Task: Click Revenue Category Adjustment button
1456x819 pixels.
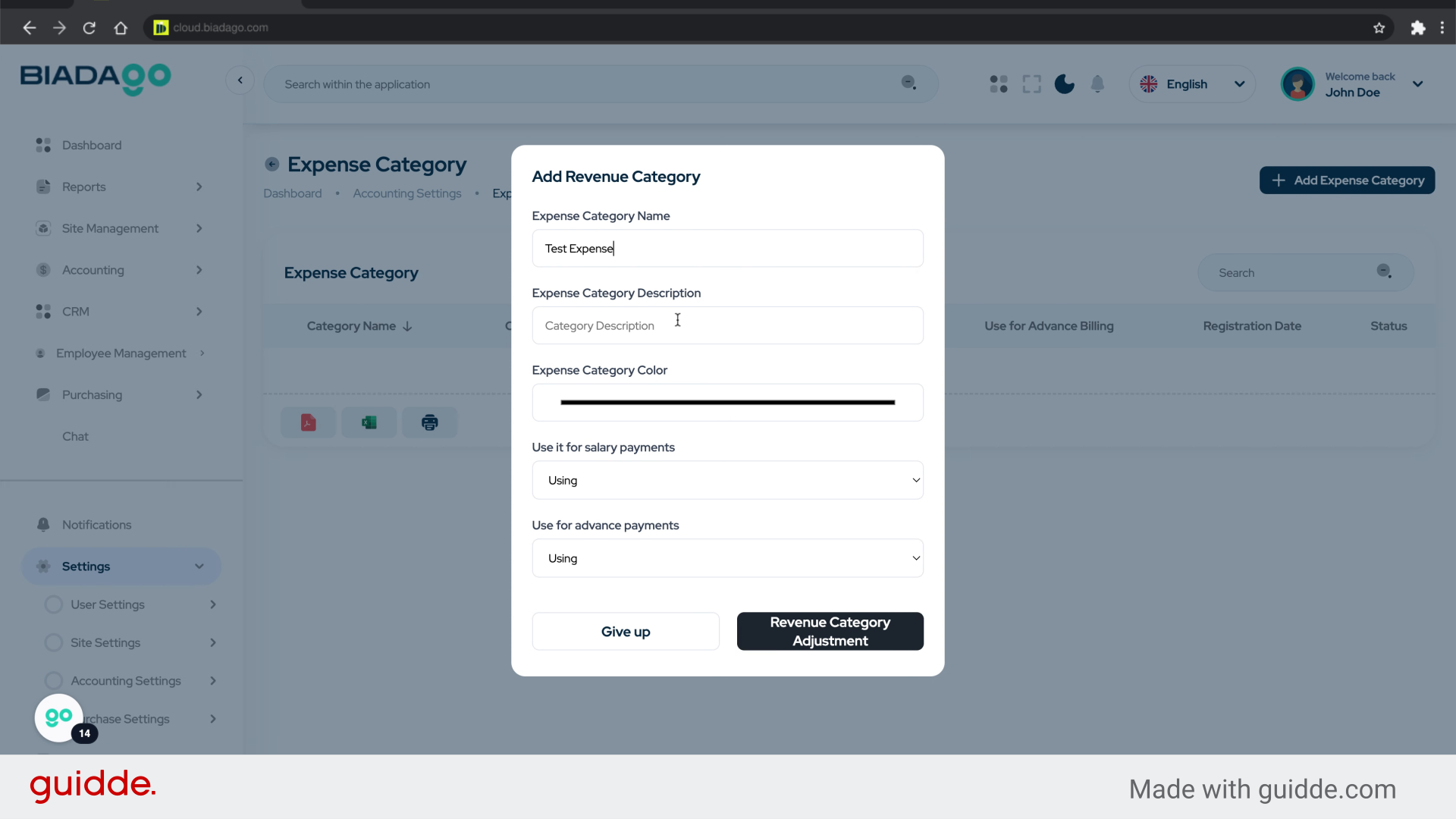Action: click(830, 632)
